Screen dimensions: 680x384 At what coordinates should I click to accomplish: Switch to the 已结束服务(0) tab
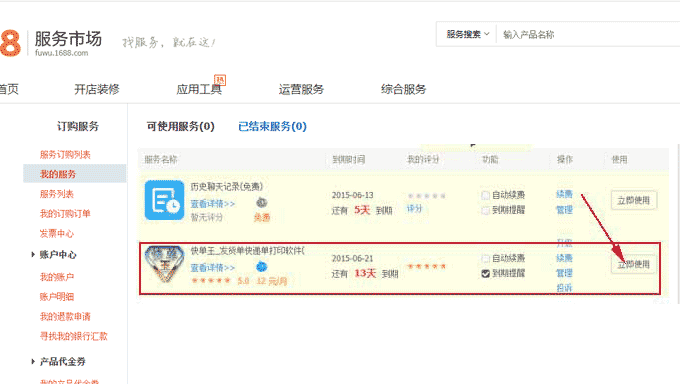[x=272, y=126]
